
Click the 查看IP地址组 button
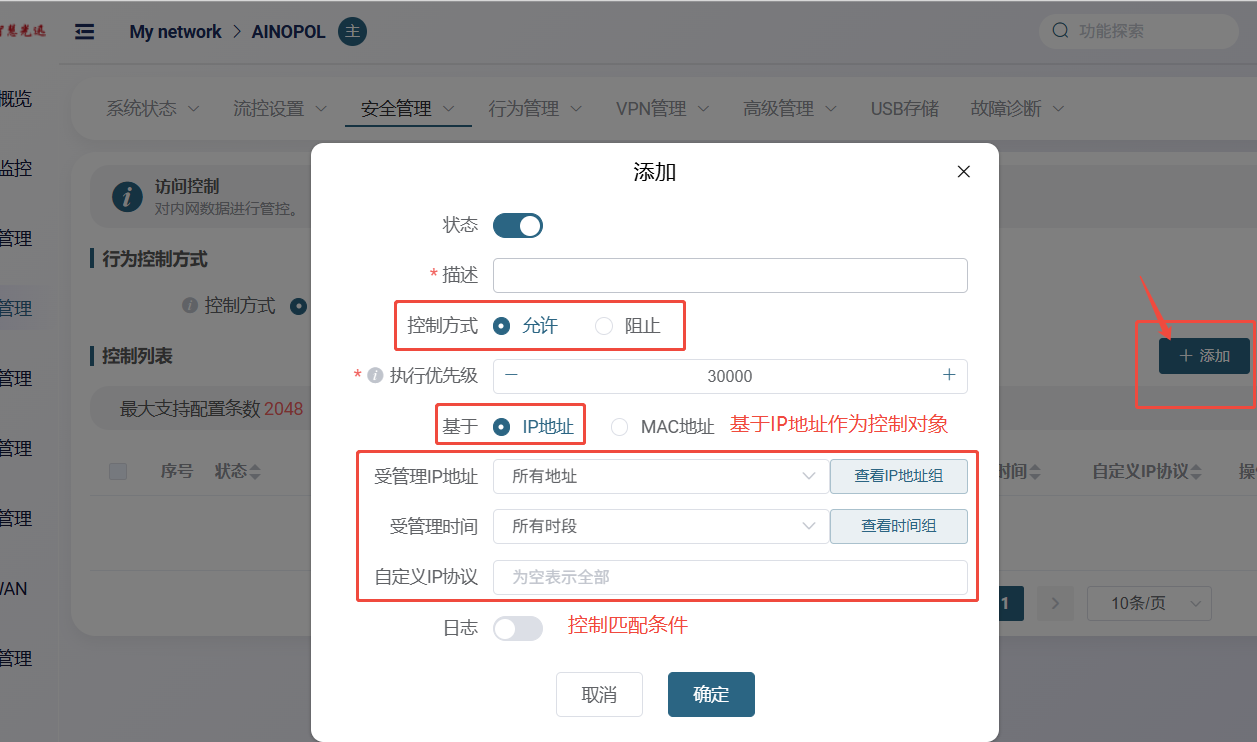coord(898,477)
